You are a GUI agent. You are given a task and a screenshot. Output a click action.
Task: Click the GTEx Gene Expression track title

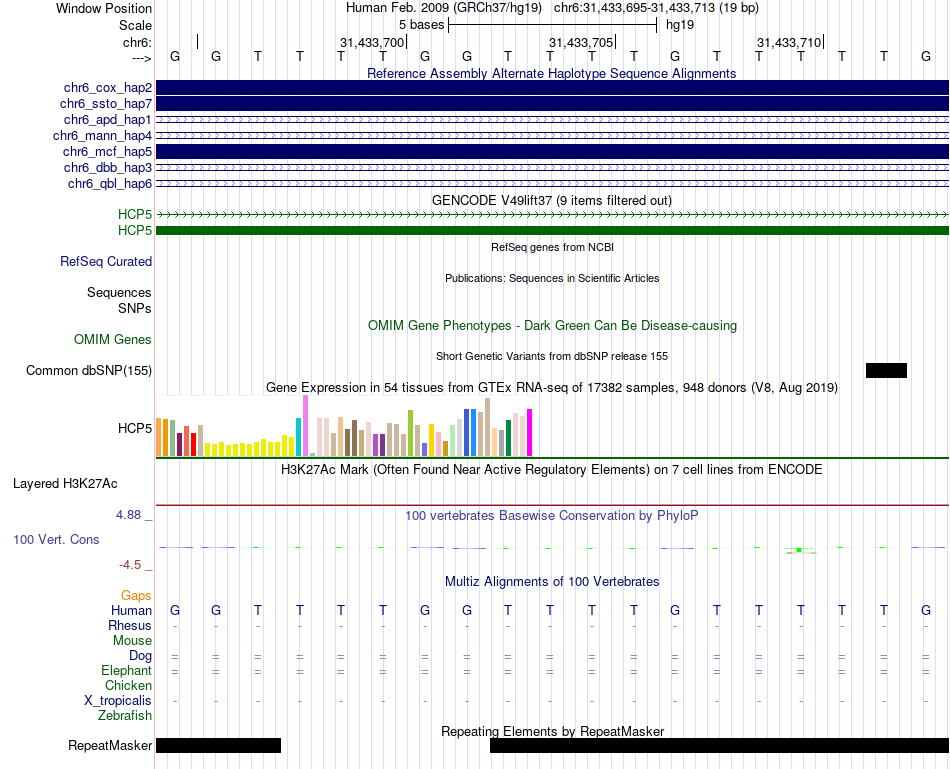point(552,387)
